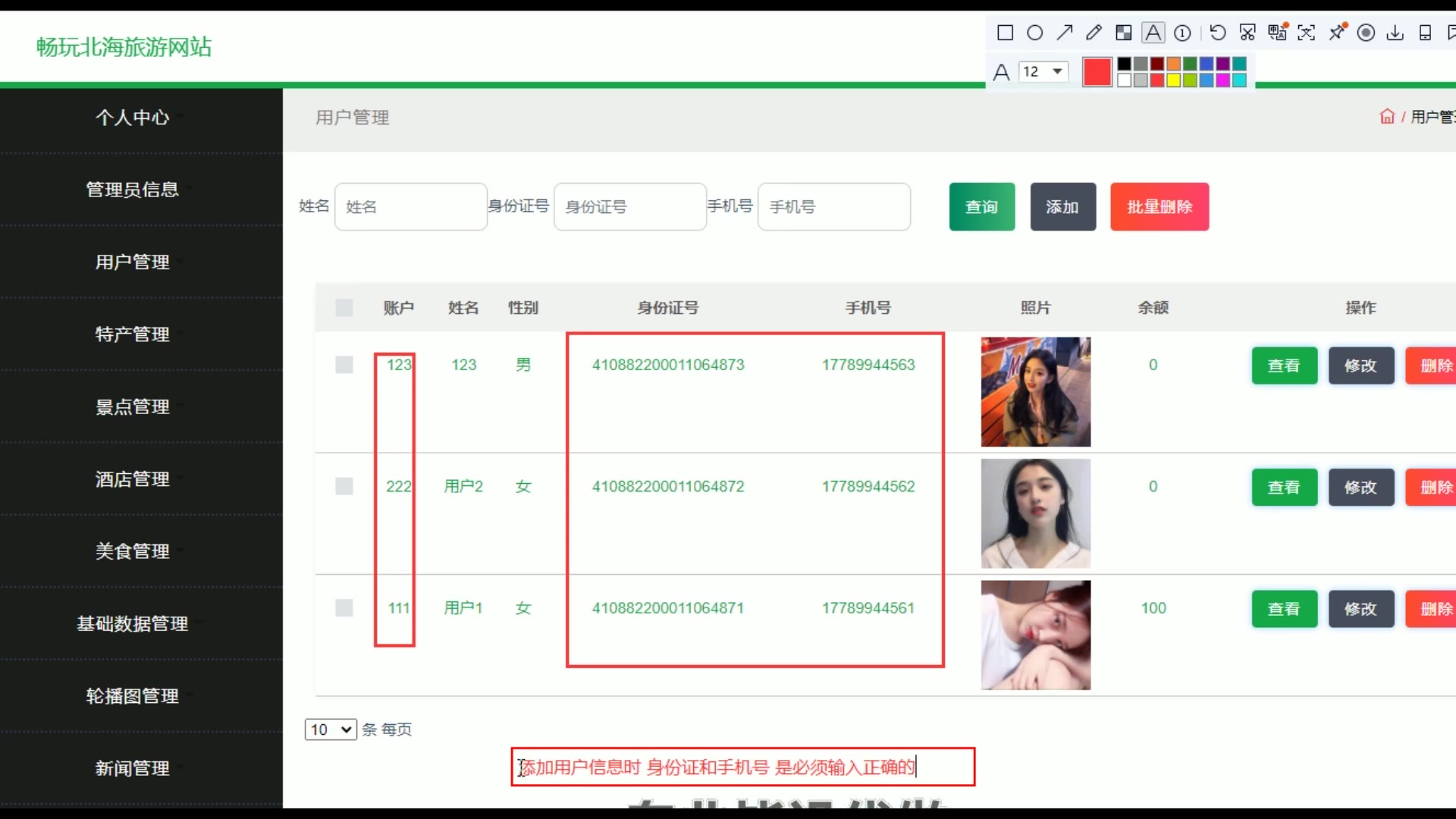Viewport: 1456px width, 819px height.
Task: Select the mosaic blur tool
Action: (x=1123, y=33)
